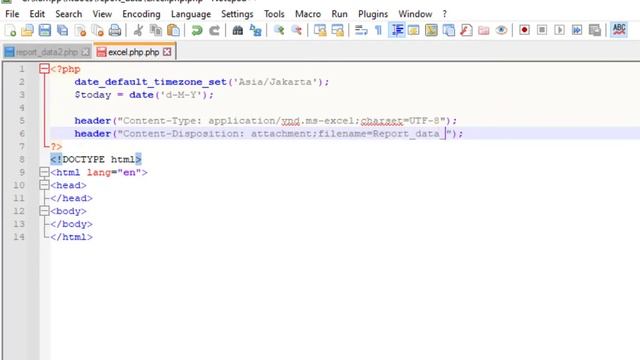Click line number 6 in the margin
The width and height of the screenshot is (640, 360).
click(x=22, y=133)
